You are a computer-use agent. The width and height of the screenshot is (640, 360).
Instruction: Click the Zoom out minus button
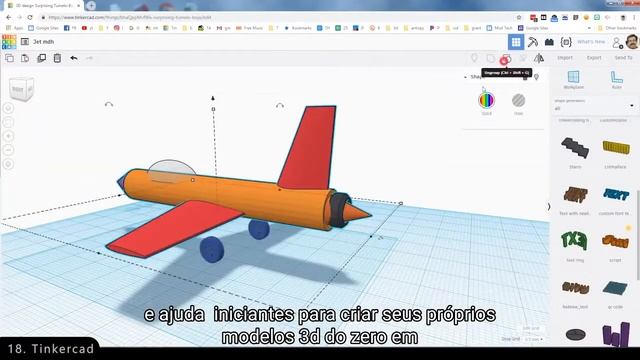9,150
